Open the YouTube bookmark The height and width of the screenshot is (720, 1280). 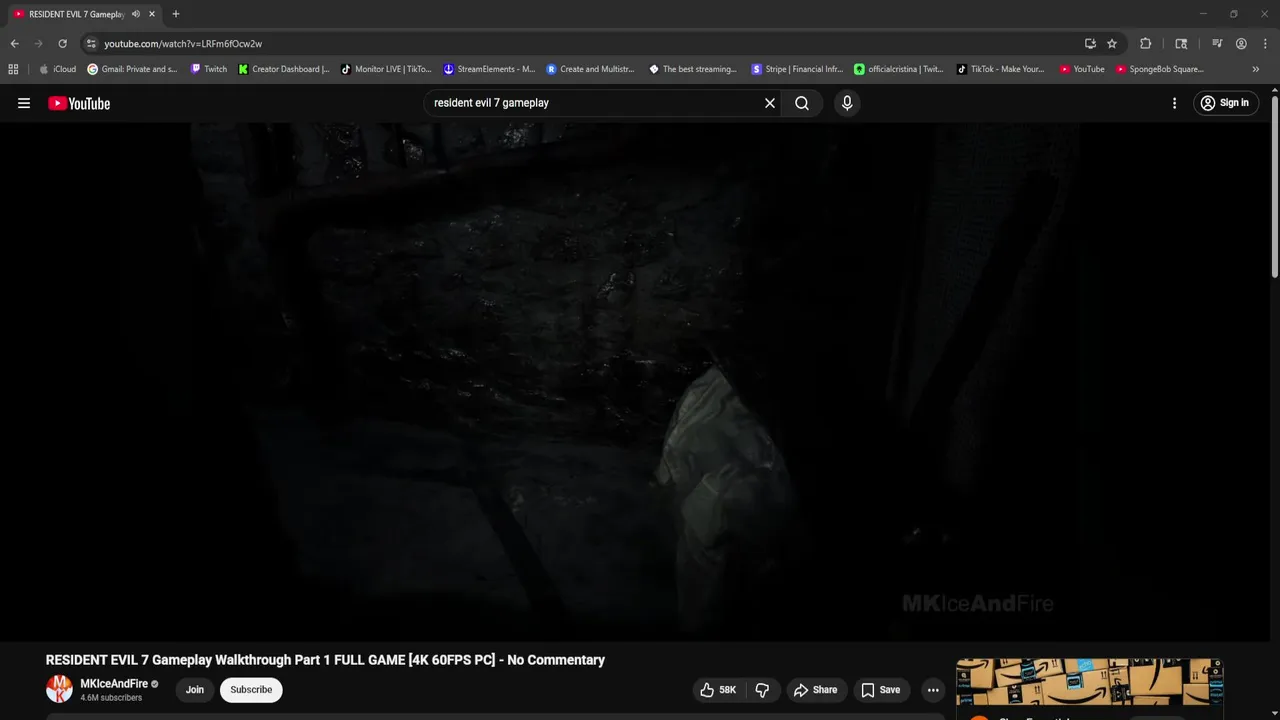click(1082, 69)
